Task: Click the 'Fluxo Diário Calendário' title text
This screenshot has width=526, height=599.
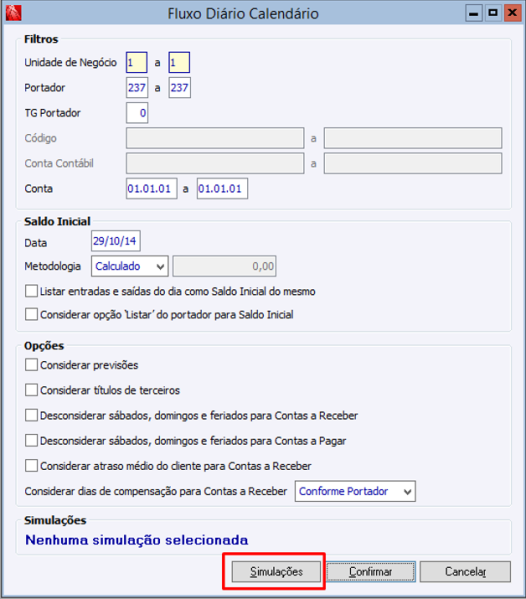Action: click(243, 14)
